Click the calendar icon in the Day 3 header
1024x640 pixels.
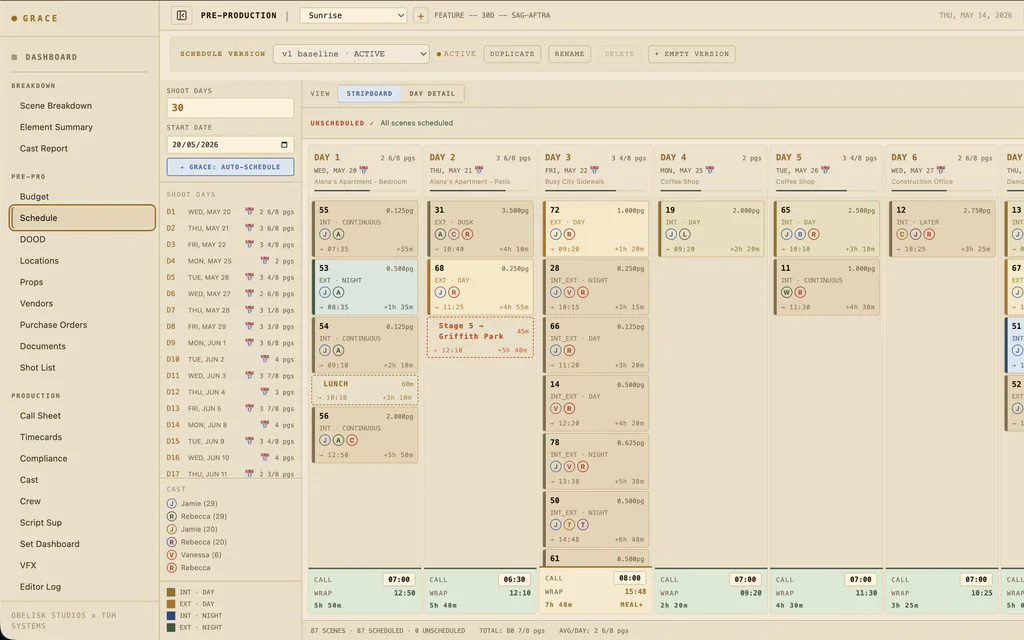coord(594,170)
